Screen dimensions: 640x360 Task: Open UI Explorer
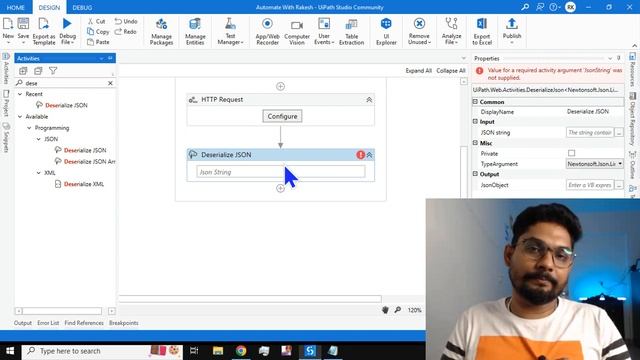click(x=386, y=31)
